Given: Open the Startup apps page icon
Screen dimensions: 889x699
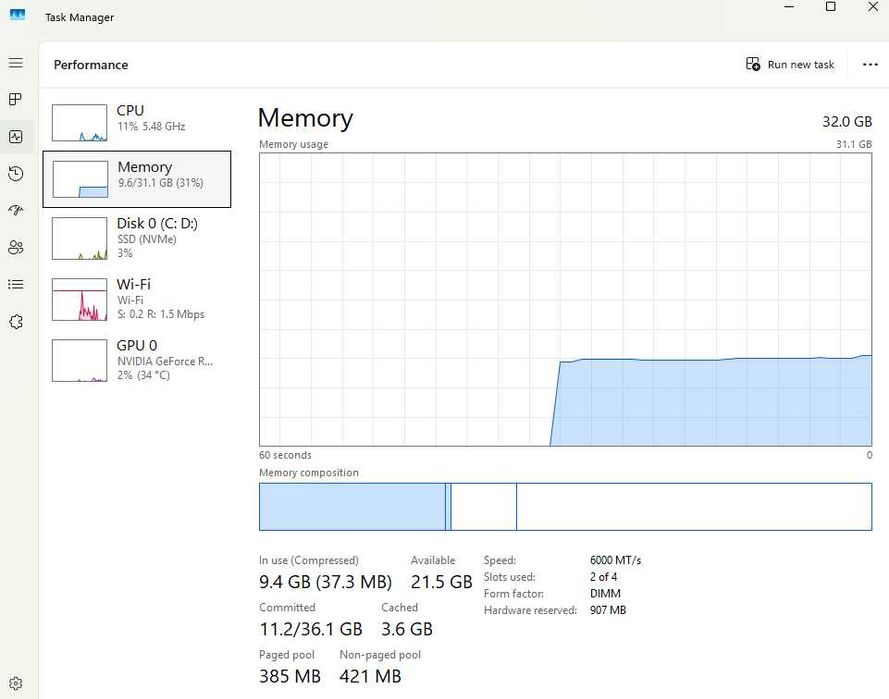Looking at the screenshot, I should (16, 210).
